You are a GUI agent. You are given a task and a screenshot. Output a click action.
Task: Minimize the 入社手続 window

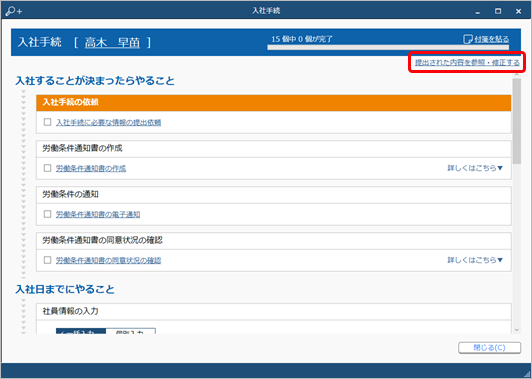478,11
